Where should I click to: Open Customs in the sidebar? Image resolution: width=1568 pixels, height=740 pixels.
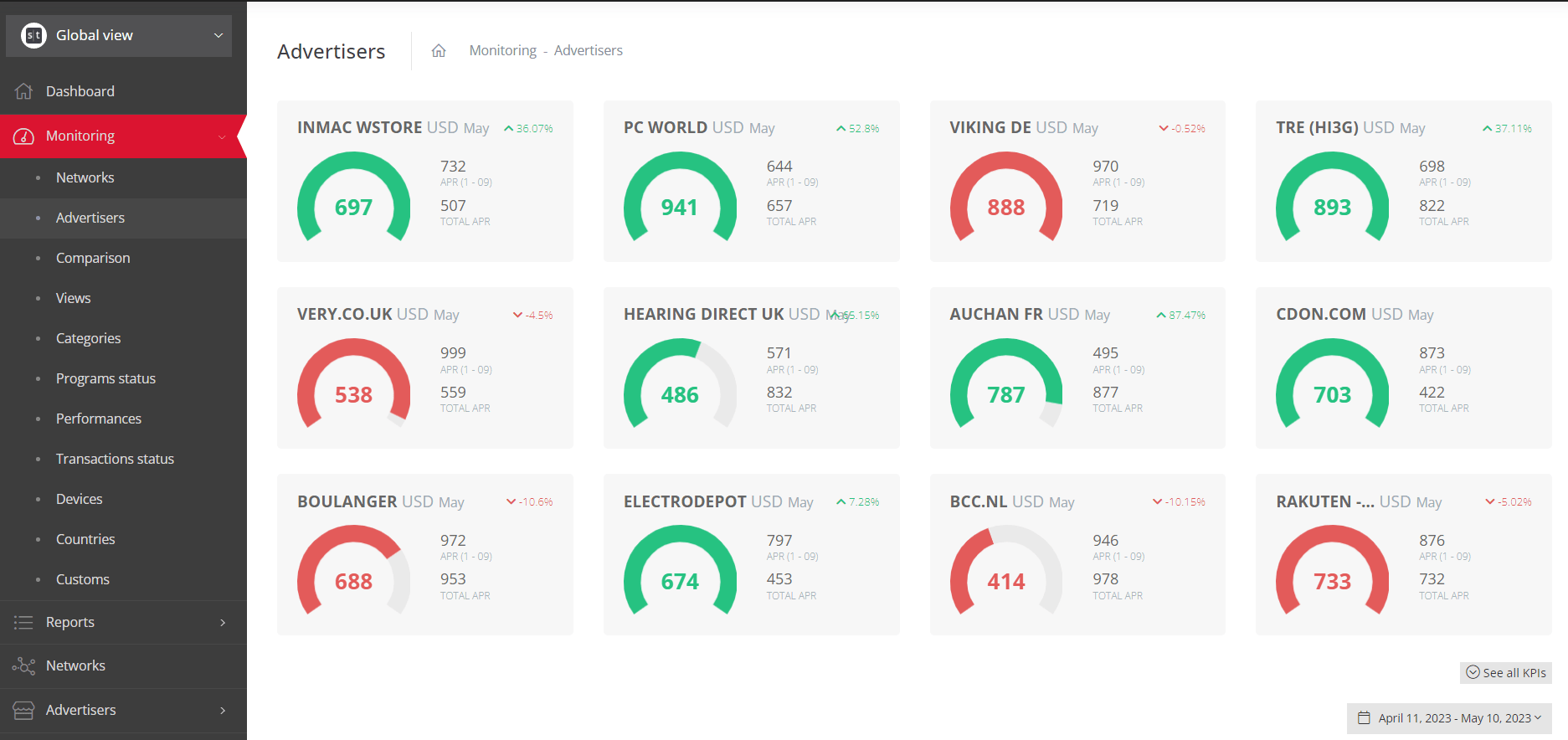(123, 579)
